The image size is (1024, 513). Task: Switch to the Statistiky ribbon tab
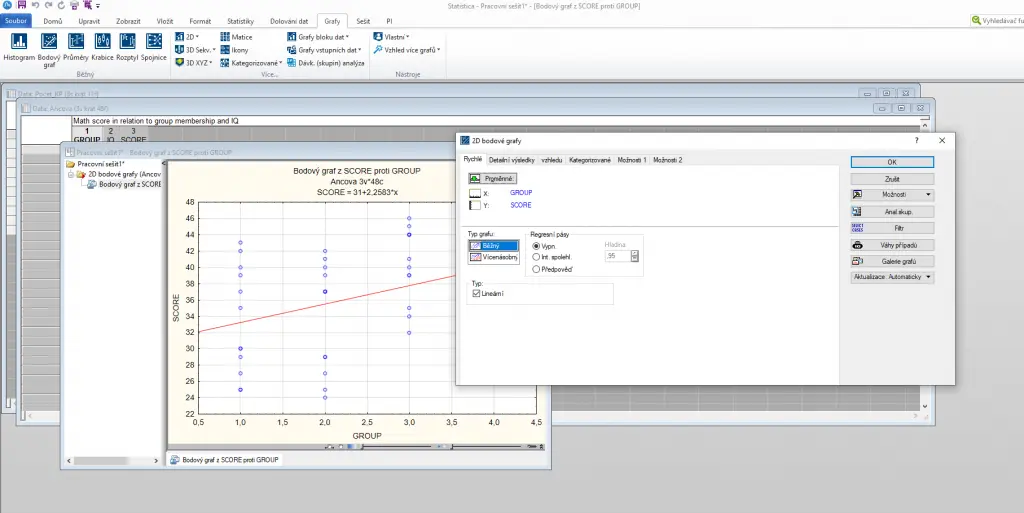tap(240, 20)
